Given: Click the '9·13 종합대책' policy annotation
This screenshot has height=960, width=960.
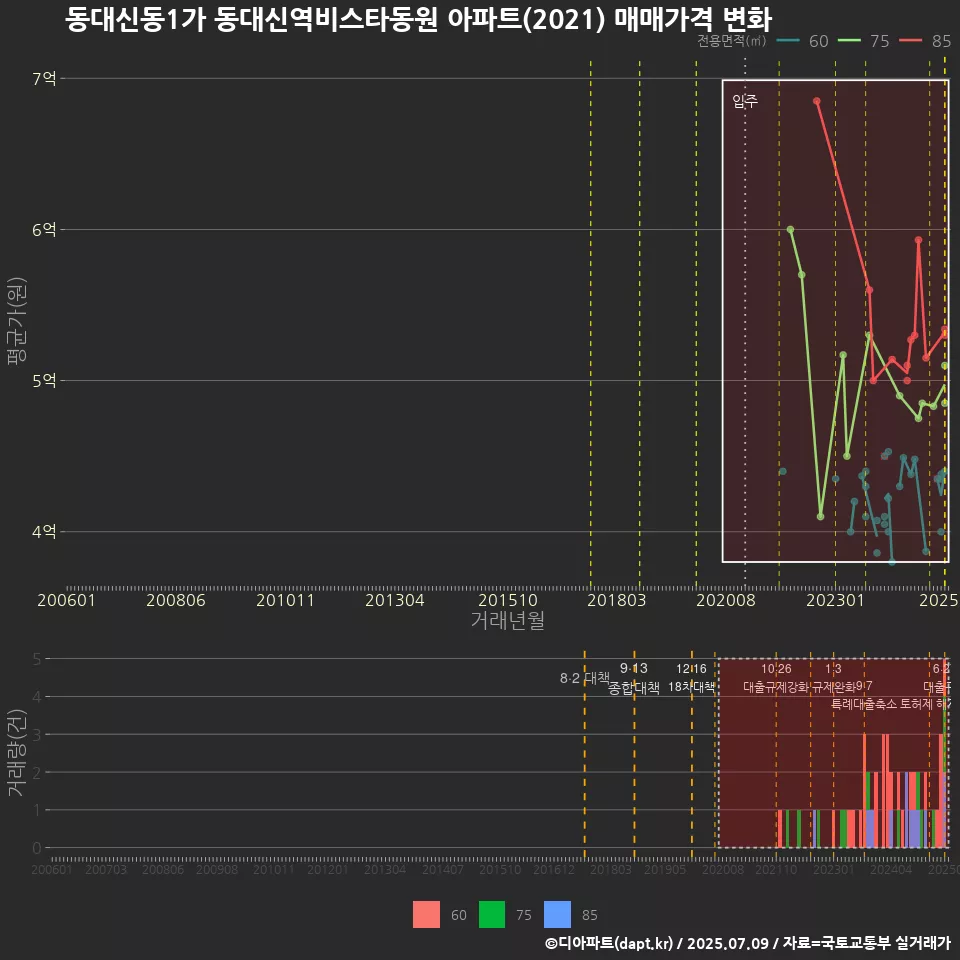Looking at the screenshot, I should (634, 678).
